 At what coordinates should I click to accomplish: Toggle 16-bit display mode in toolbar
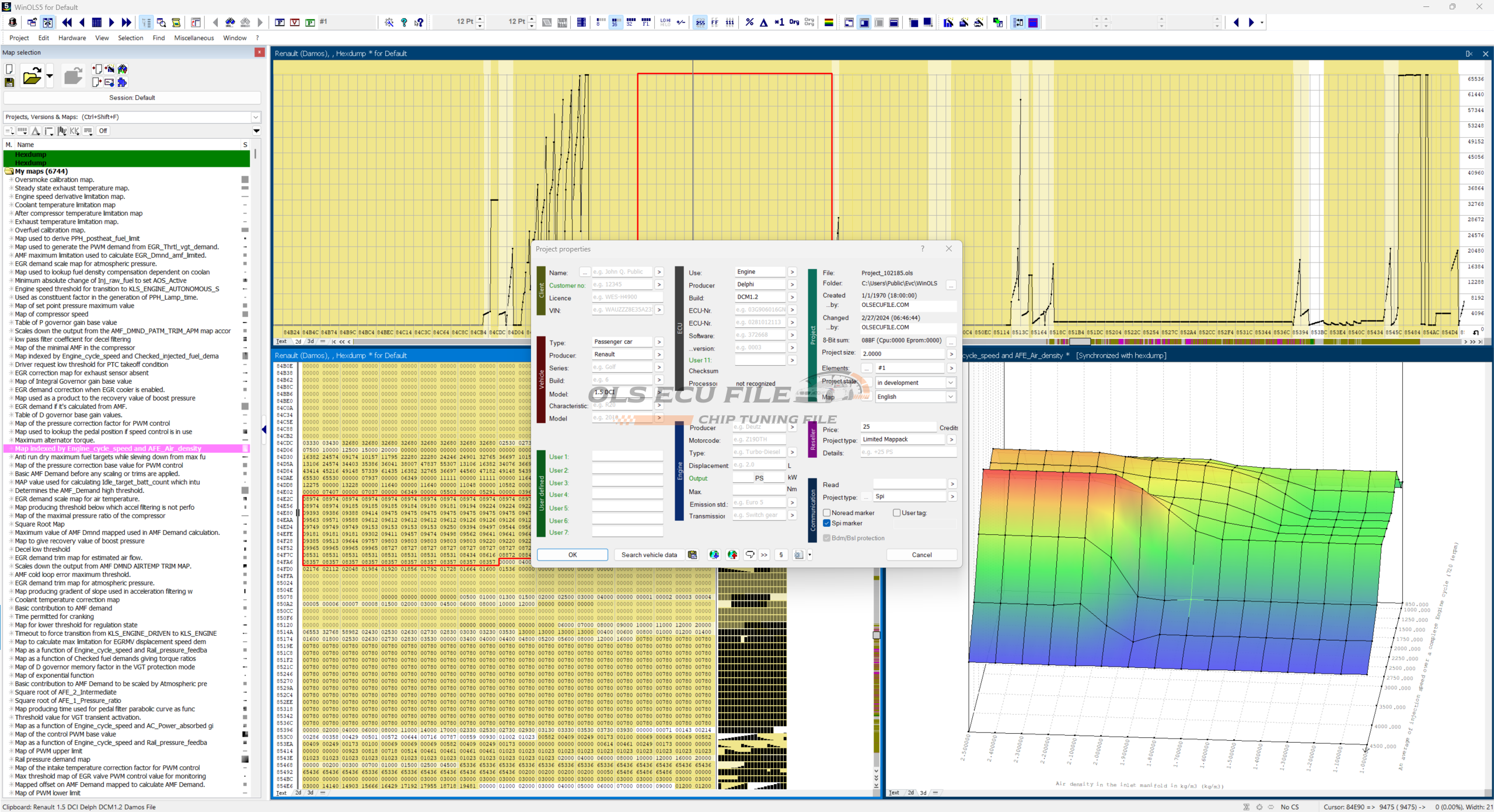615,22
